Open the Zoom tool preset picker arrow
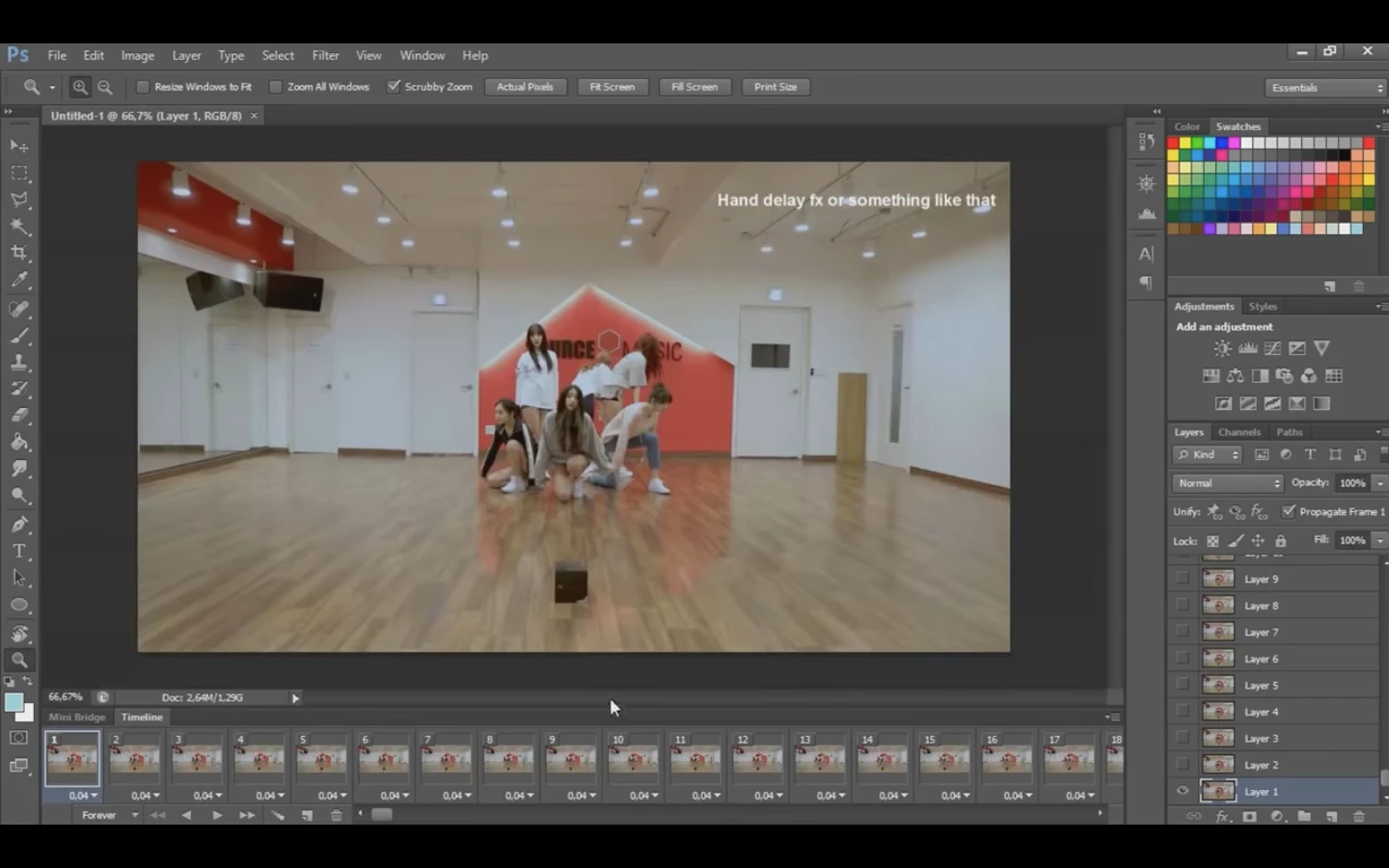 52,88
